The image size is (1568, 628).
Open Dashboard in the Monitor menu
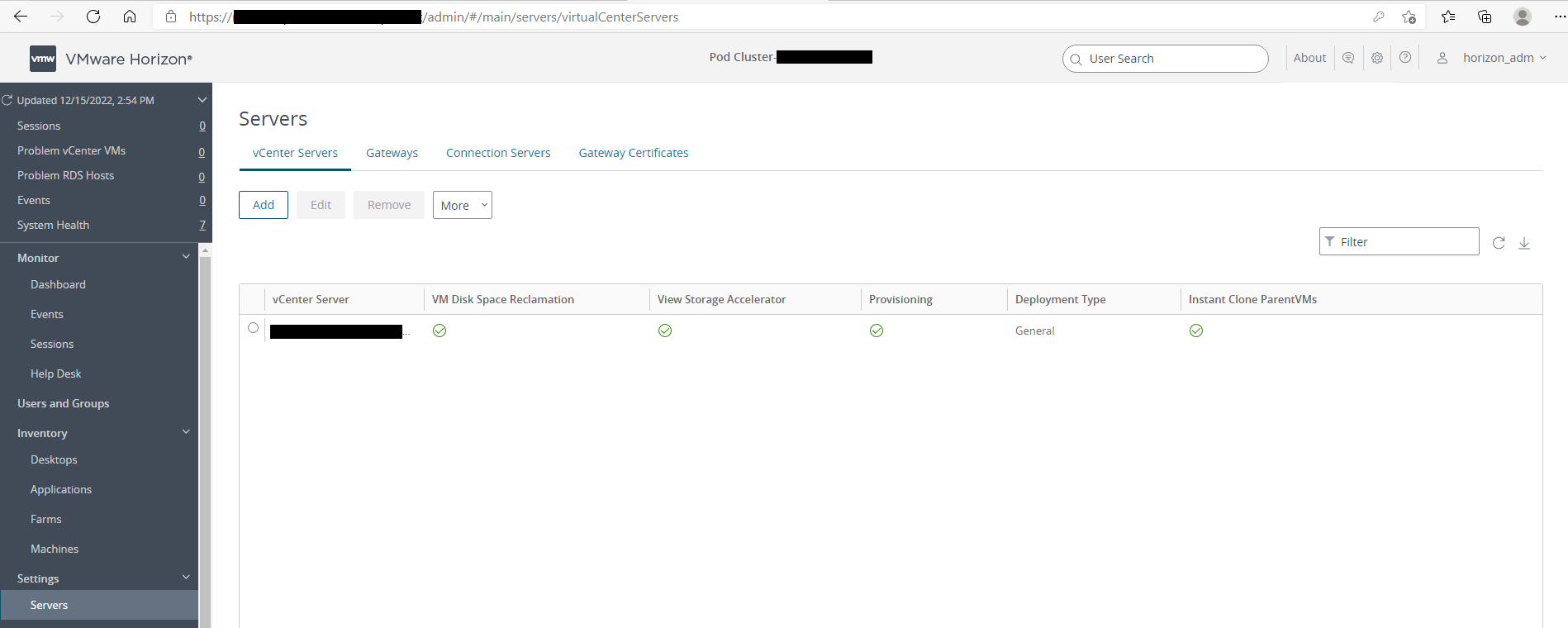pos(58,284)
